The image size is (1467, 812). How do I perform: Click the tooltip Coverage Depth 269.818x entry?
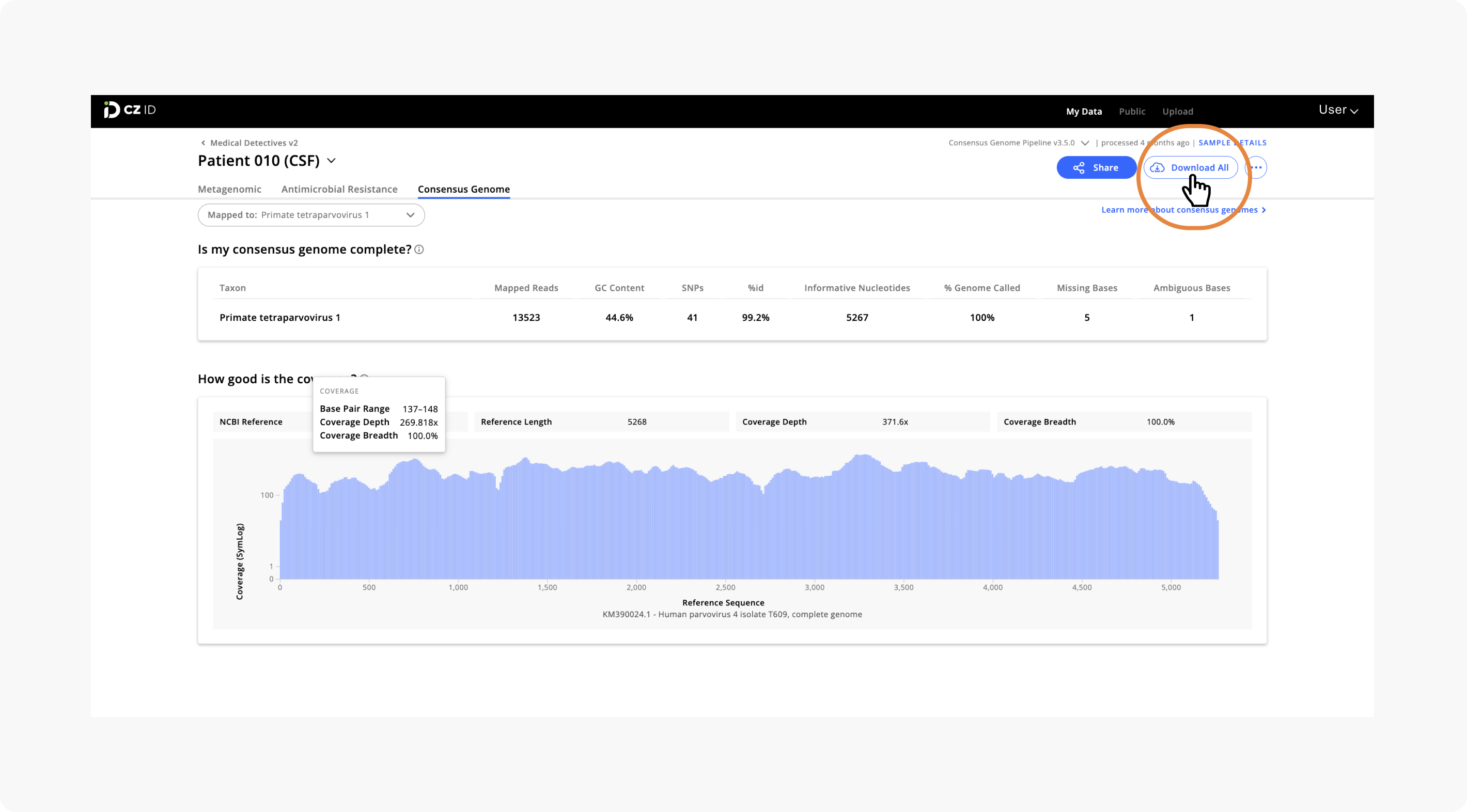click(x=379, y=423)
